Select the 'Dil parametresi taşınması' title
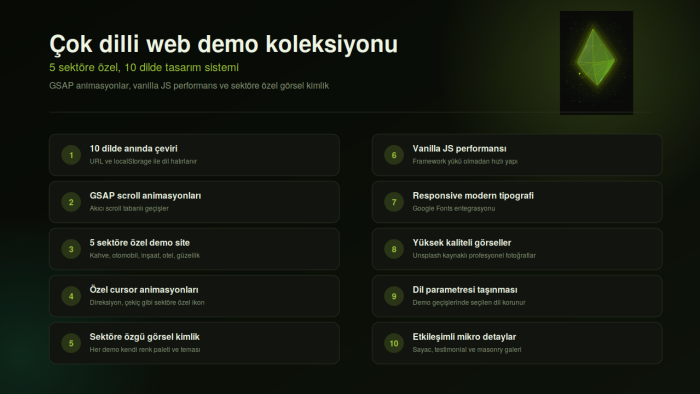Viewport: 700px width, 394px height. [465, 290]
